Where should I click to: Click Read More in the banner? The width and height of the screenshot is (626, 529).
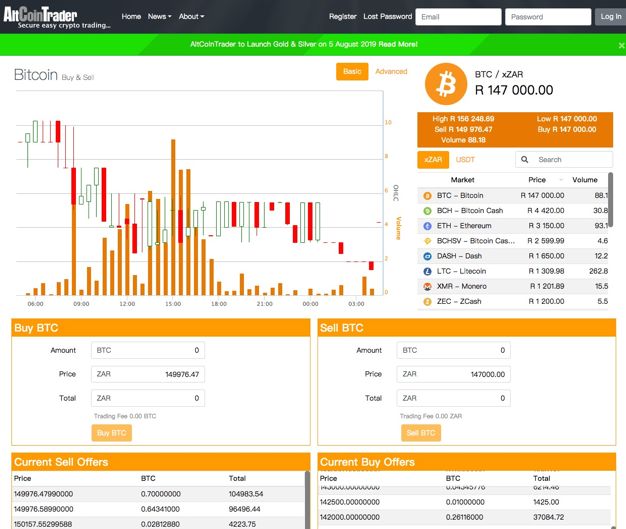click(398, 44)
